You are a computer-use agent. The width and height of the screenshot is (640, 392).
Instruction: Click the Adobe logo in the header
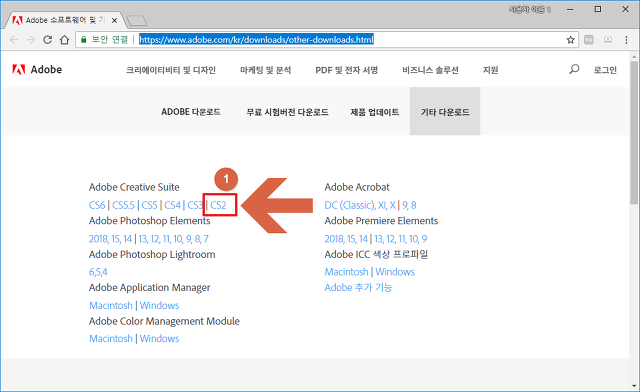(x=37, y=69)
